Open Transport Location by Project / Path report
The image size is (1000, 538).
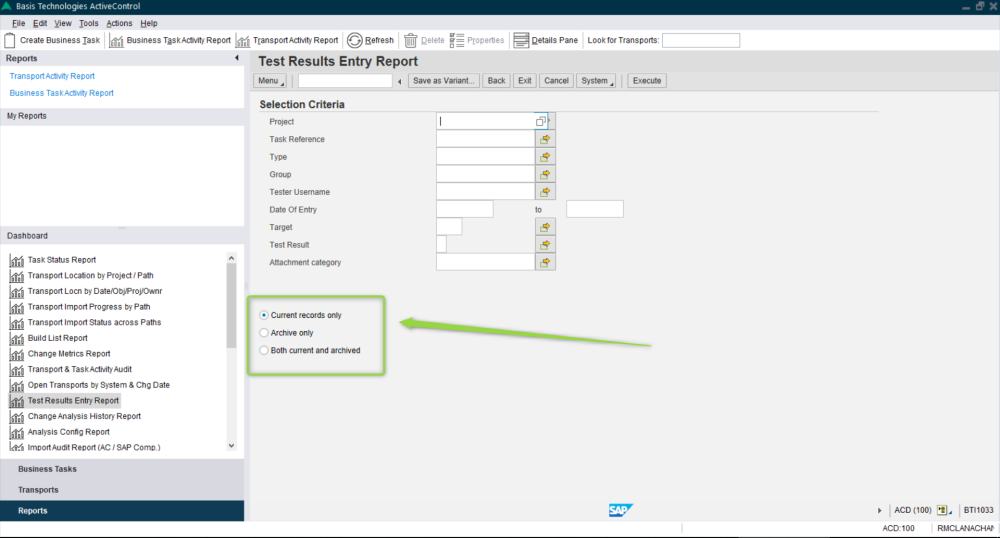91,275
